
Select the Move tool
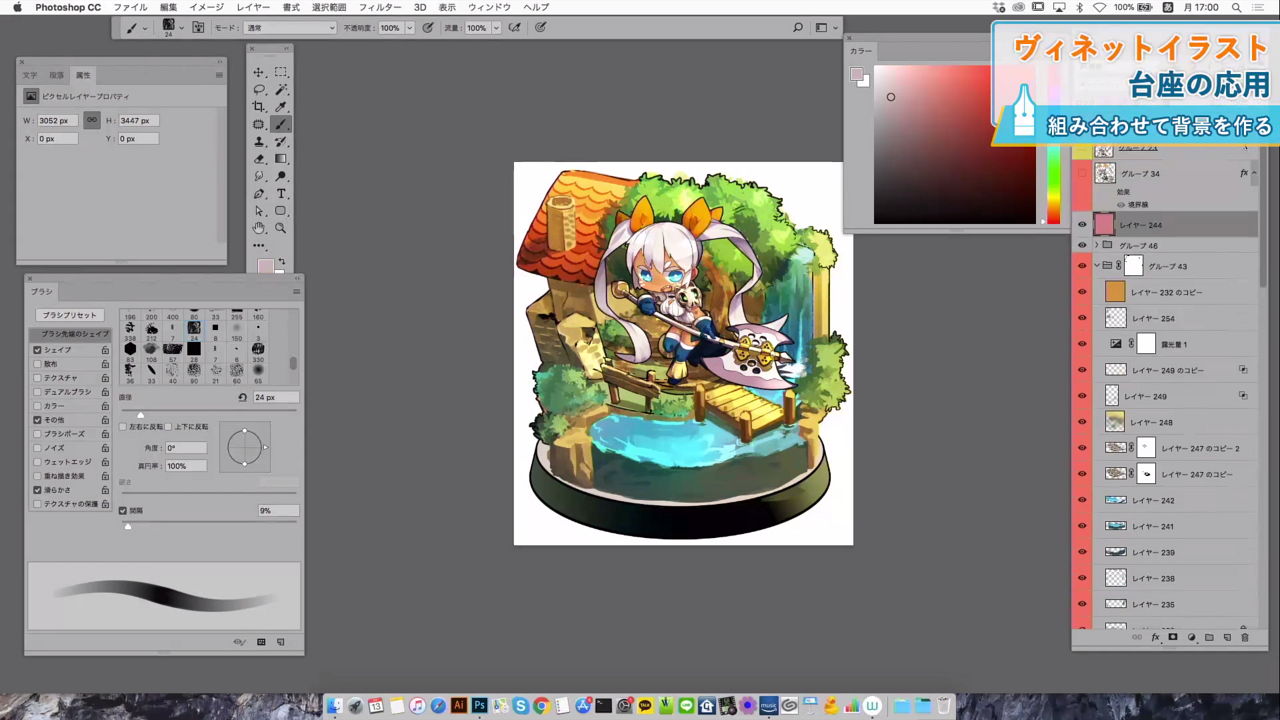259,72
